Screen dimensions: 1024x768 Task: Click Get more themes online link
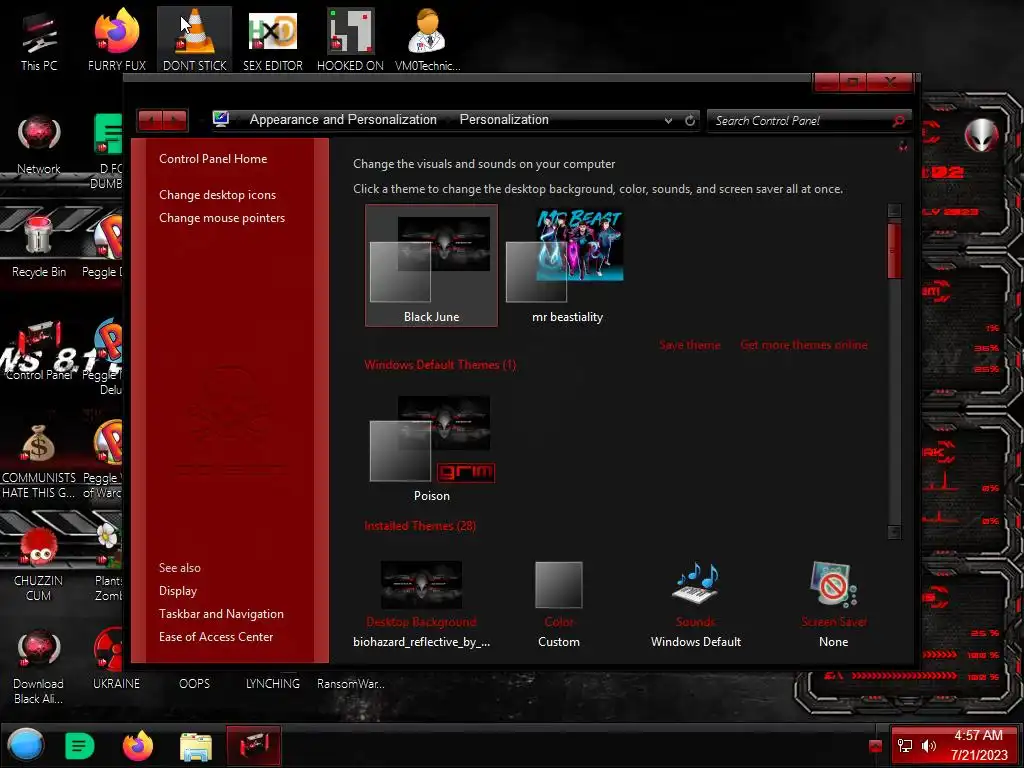(x=804, y=345)
